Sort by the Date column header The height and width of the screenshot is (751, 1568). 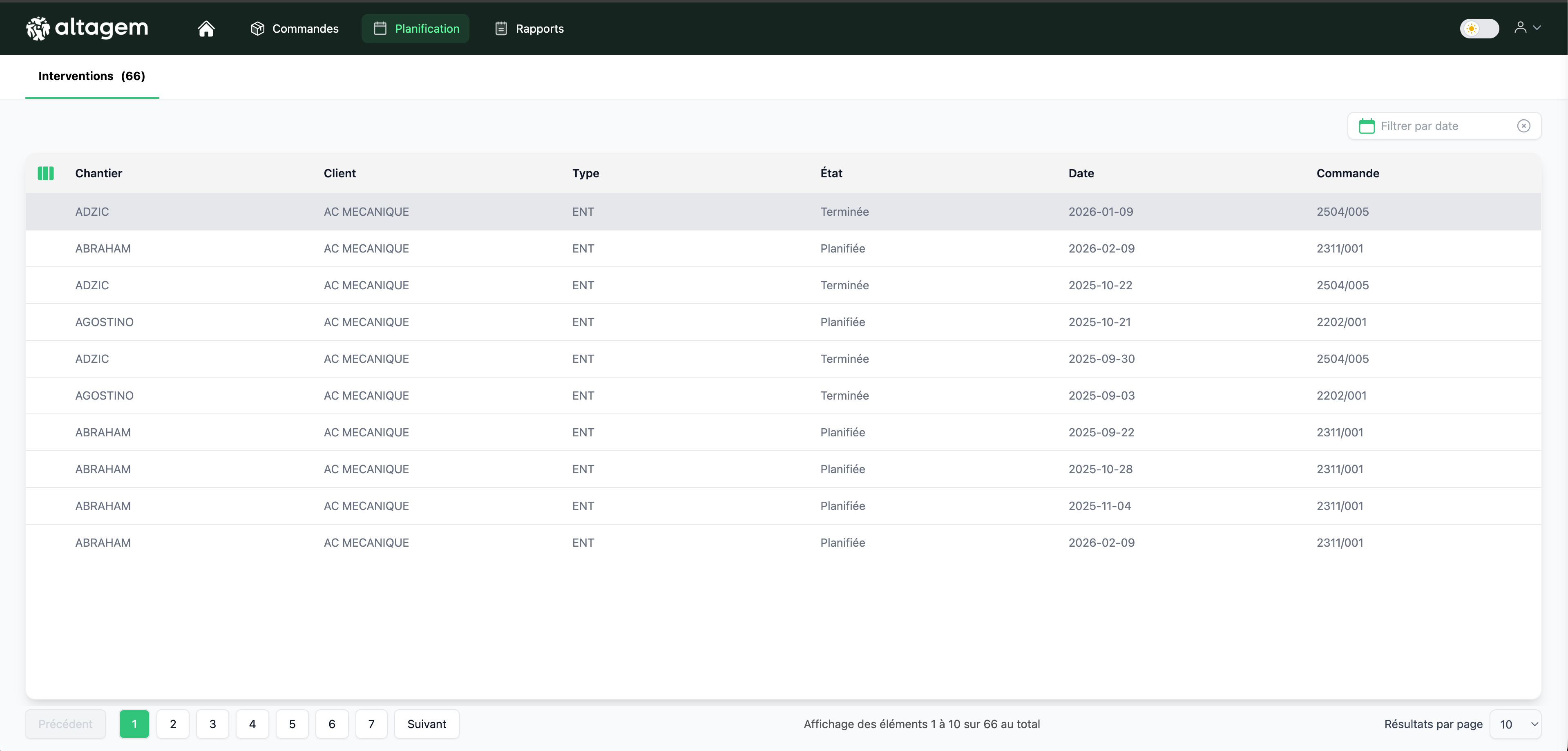pyautogui.click(x=1081, y=173)
